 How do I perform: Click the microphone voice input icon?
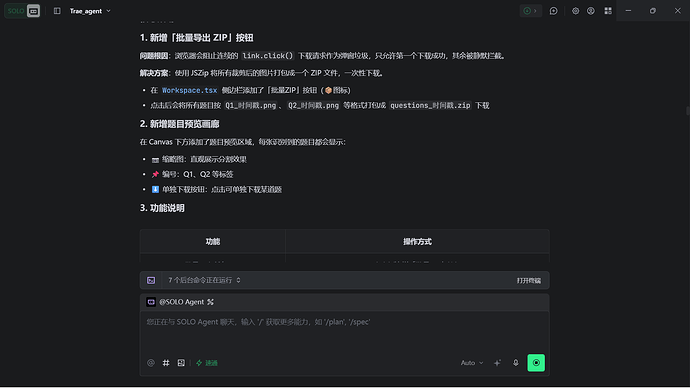[516, 363]
